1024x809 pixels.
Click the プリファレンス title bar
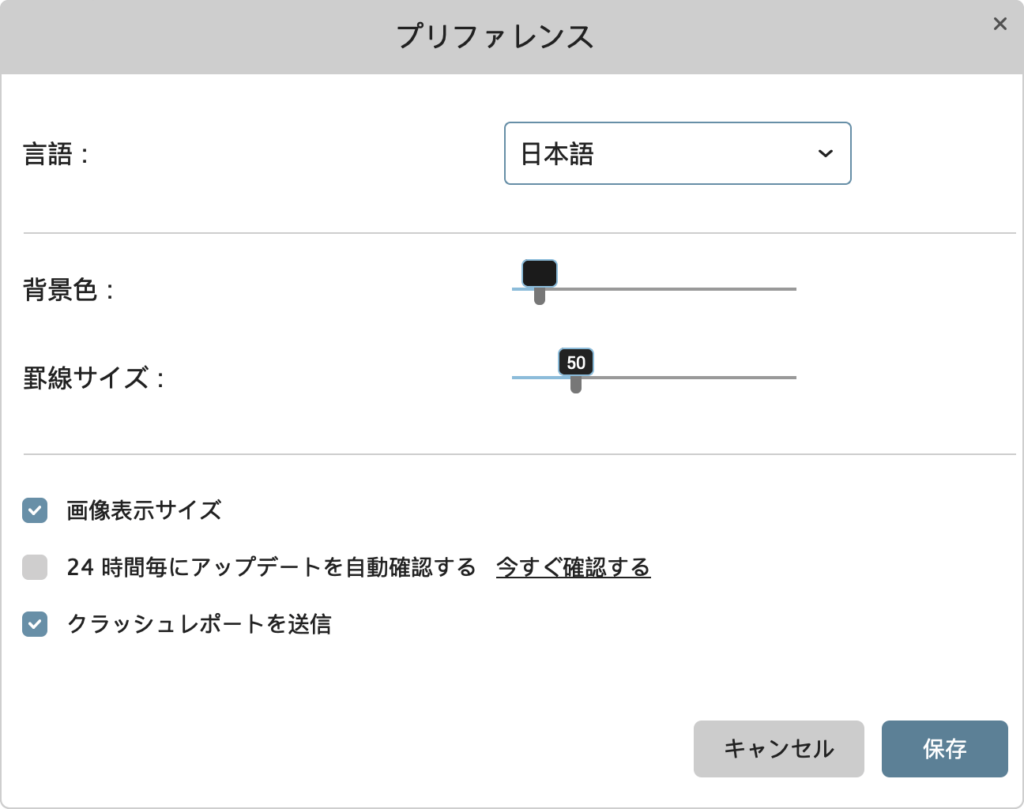tap(512, 37)
